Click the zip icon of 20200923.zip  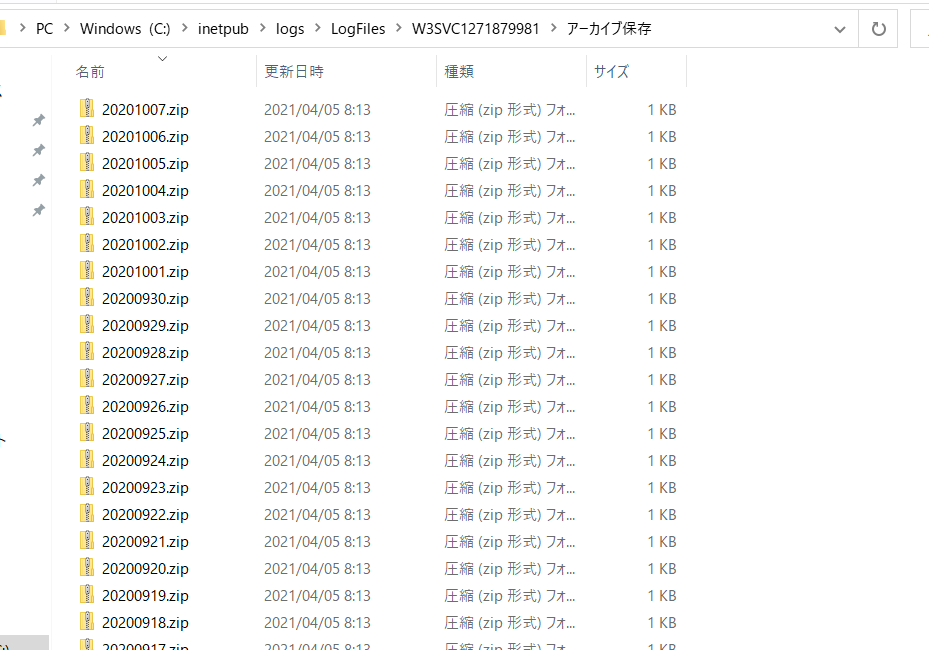tap(87, 486)
